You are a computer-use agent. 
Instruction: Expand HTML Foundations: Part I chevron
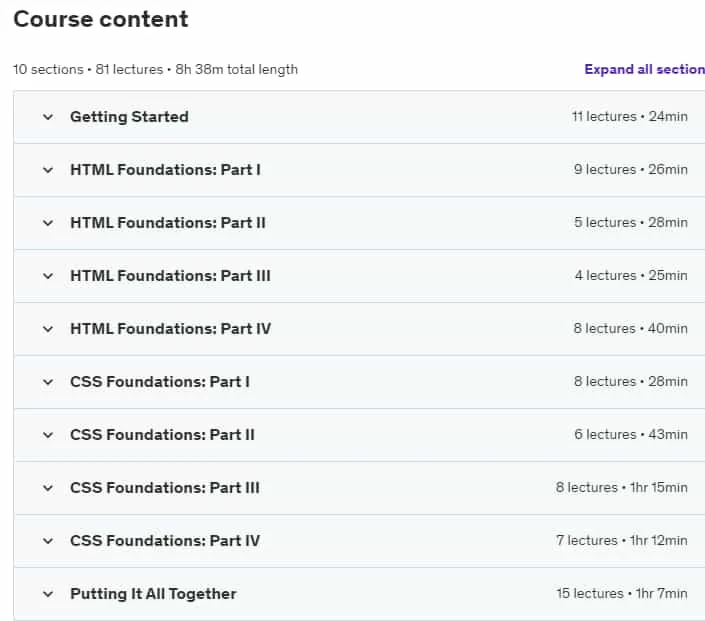[48, 170]
